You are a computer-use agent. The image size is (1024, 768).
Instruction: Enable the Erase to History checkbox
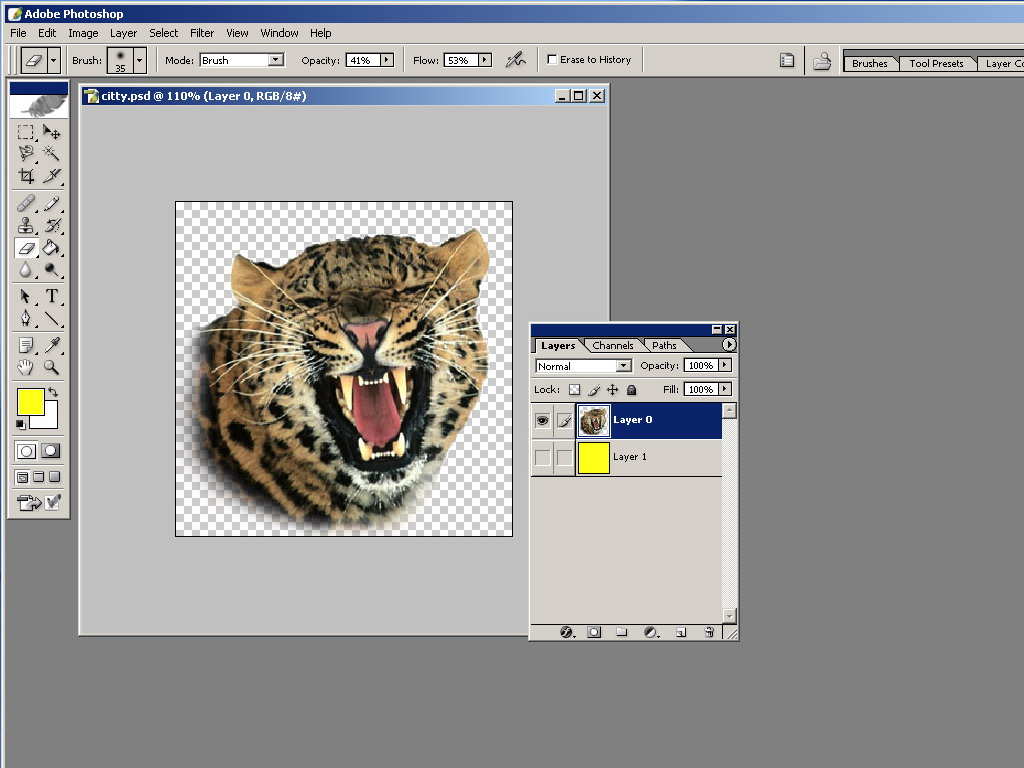(x=552, y=60)
